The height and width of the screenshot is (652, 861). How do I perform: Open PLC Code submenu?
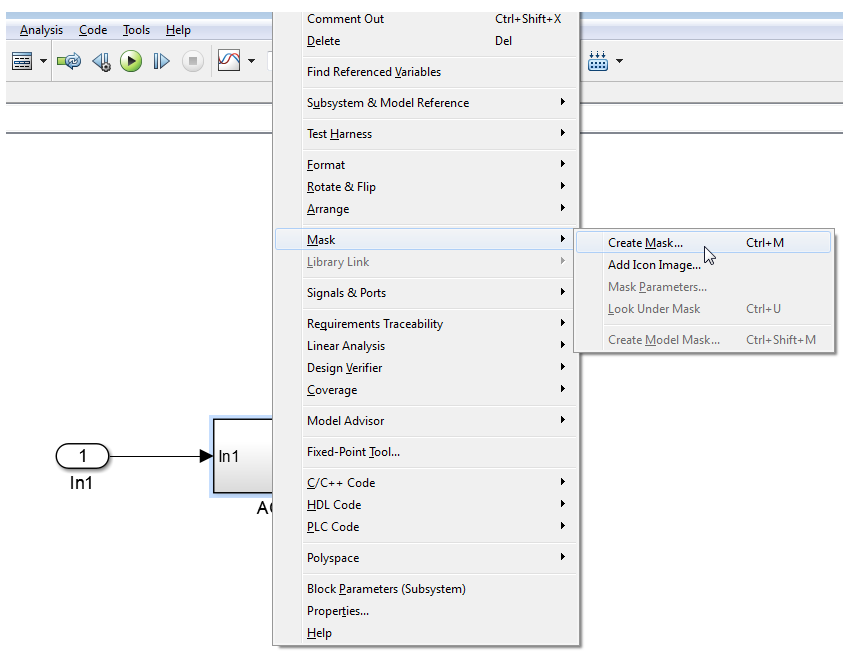[x=426, y=526]
